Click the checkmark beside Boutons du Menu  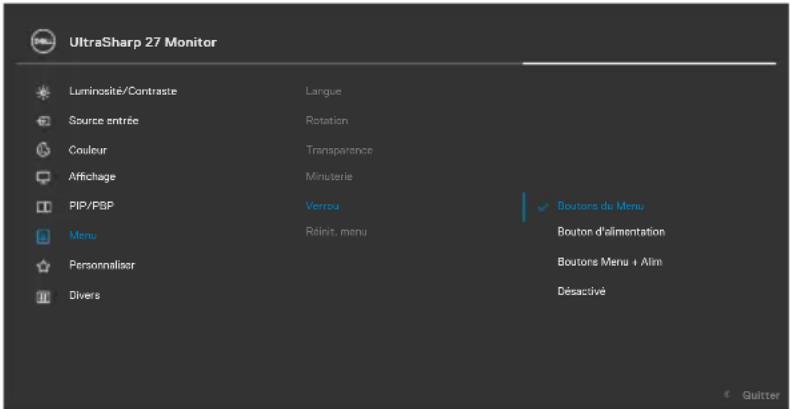543,207
